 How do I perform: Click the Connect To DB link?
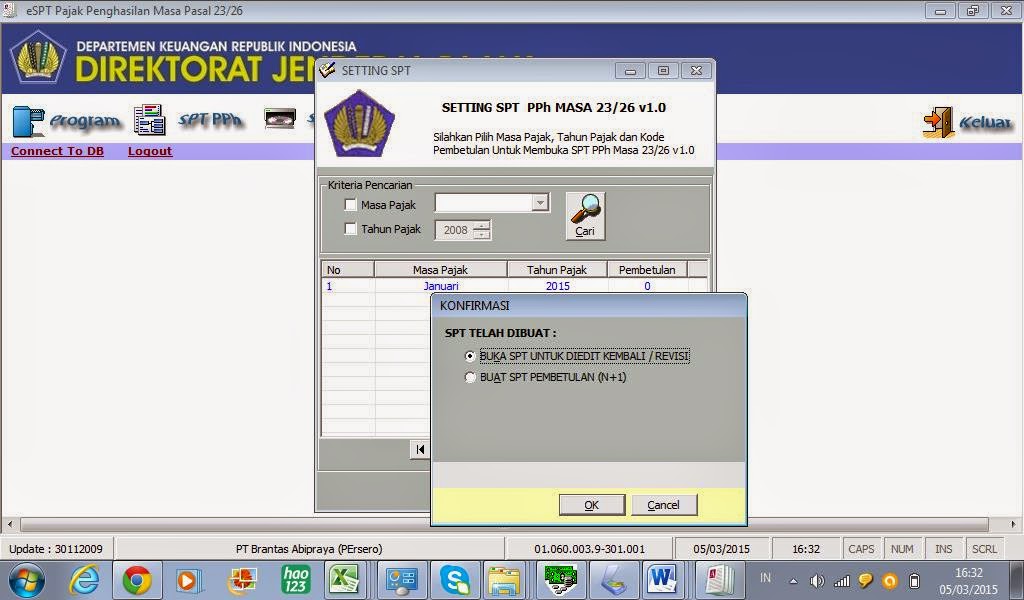point(57,151)
